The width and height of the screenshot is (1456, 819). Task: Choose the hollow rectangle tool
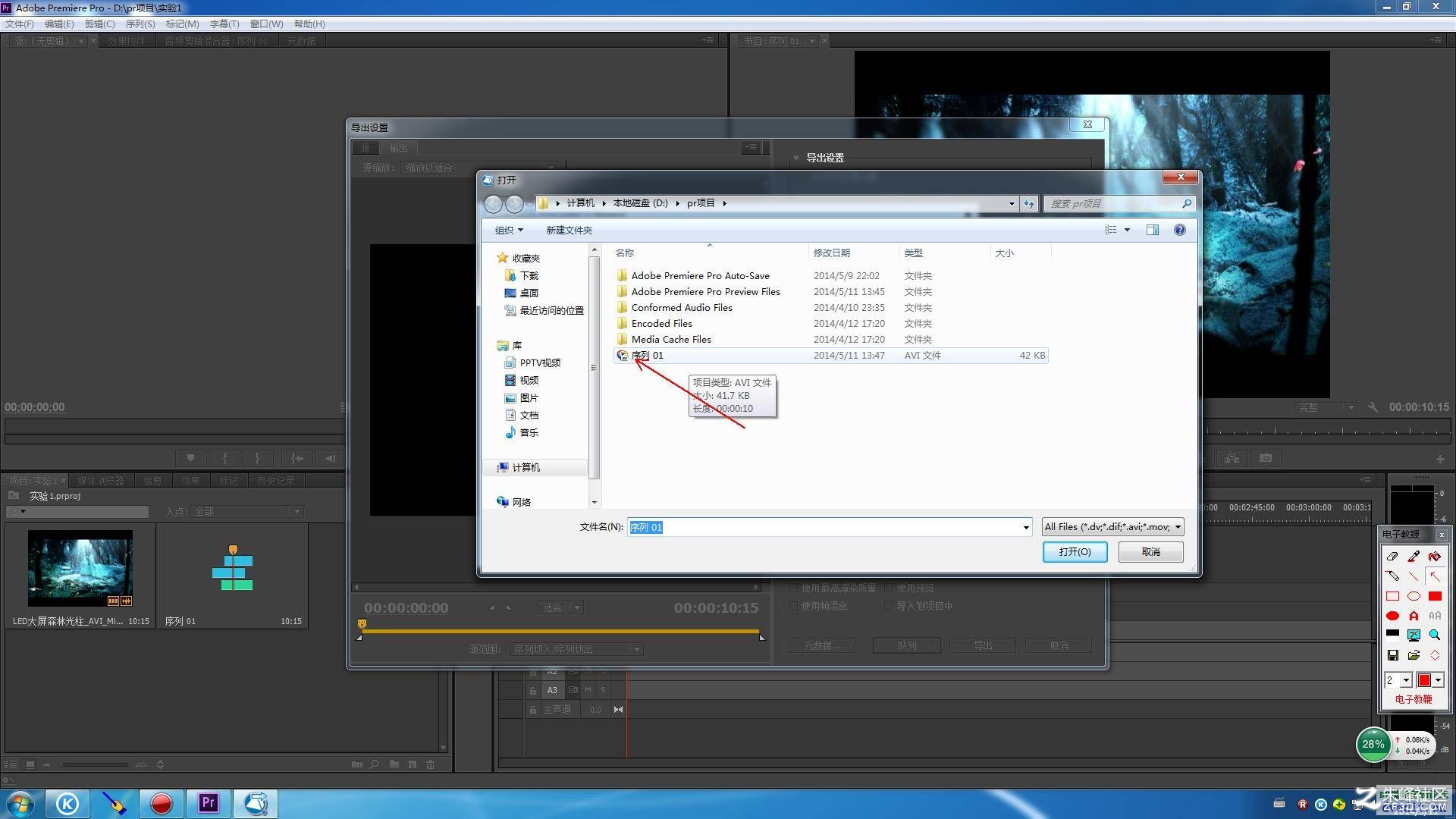pyautogui.click(x=1392, y=596)
